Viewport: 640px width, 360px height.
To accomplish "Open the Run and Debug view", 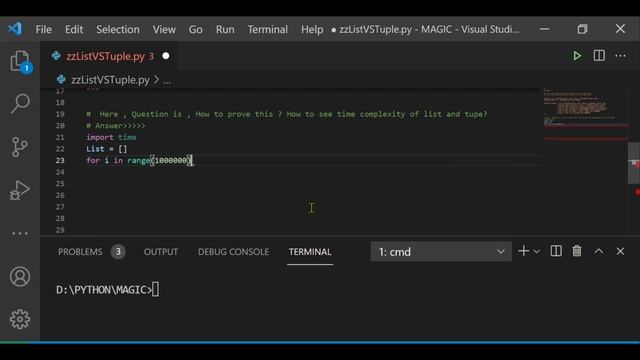I will pyautogui.click(x=20, y=190).
